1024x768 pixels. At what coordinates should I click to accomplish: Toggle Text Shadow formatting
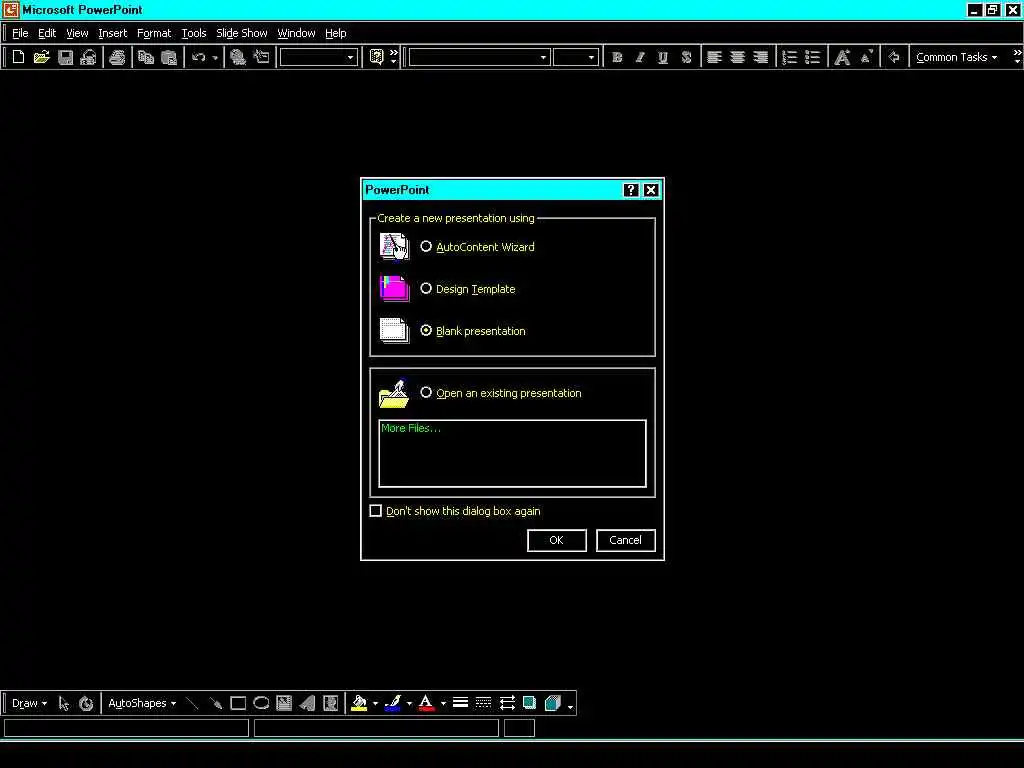click(686, 57)
